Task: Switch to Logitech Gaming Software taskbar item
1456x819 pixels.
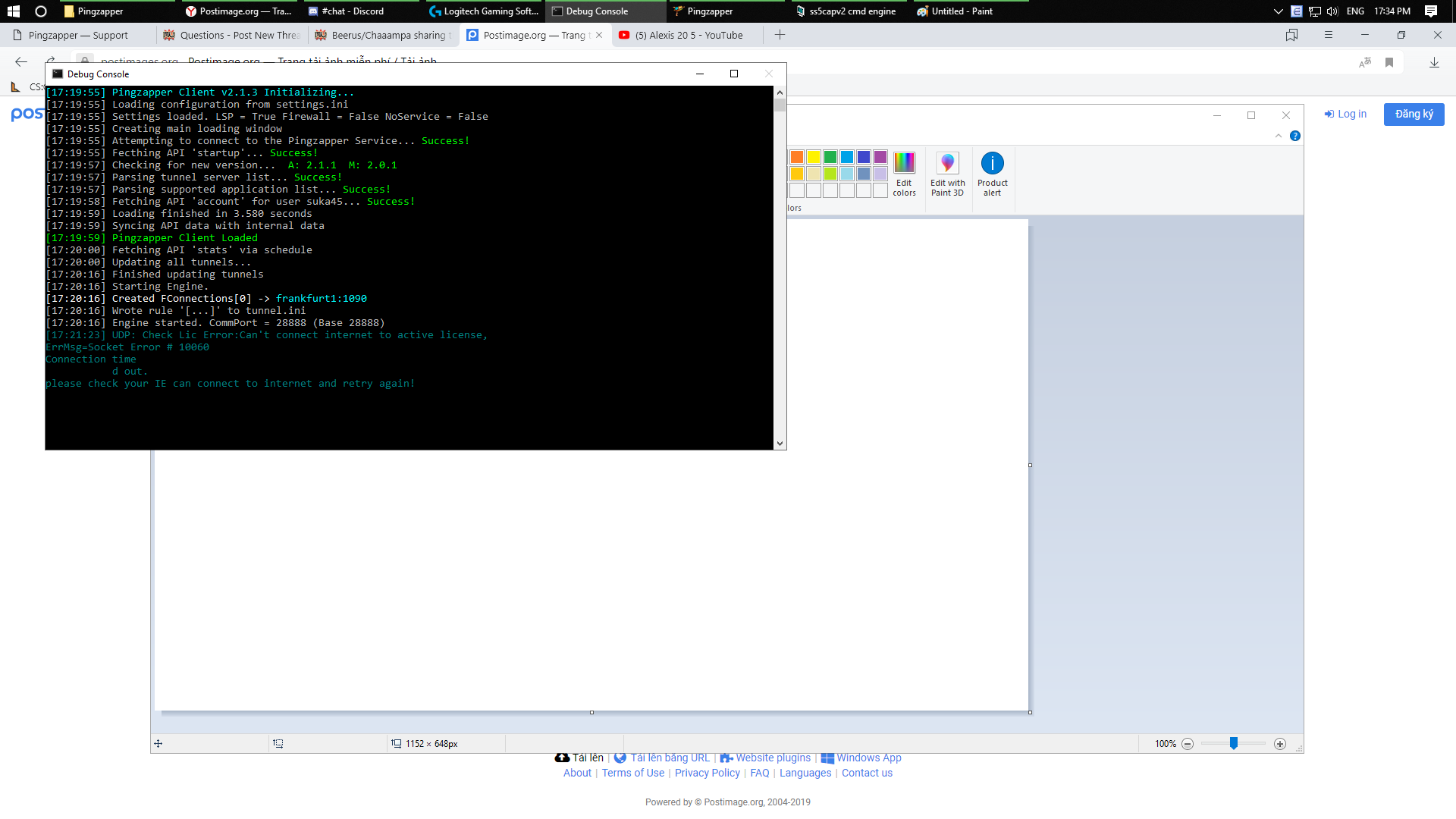Action: [x=483, y=11]
